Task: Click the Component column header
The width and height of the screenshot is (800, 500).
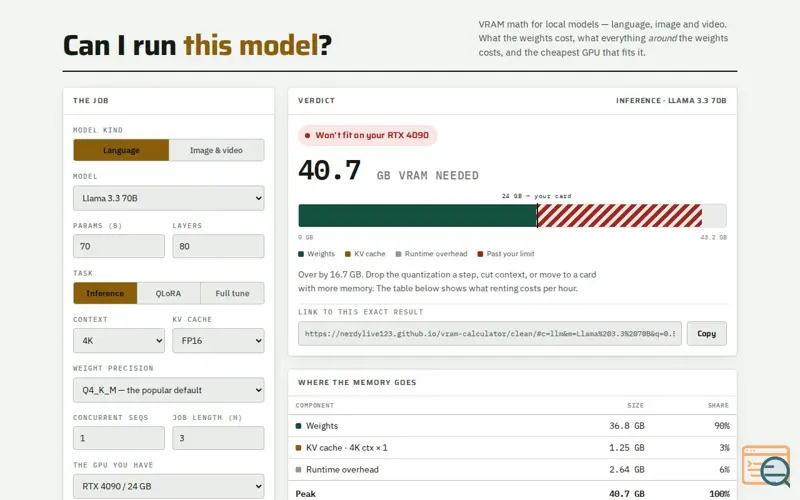Action: pyautogui.click(x=315, y=405)
